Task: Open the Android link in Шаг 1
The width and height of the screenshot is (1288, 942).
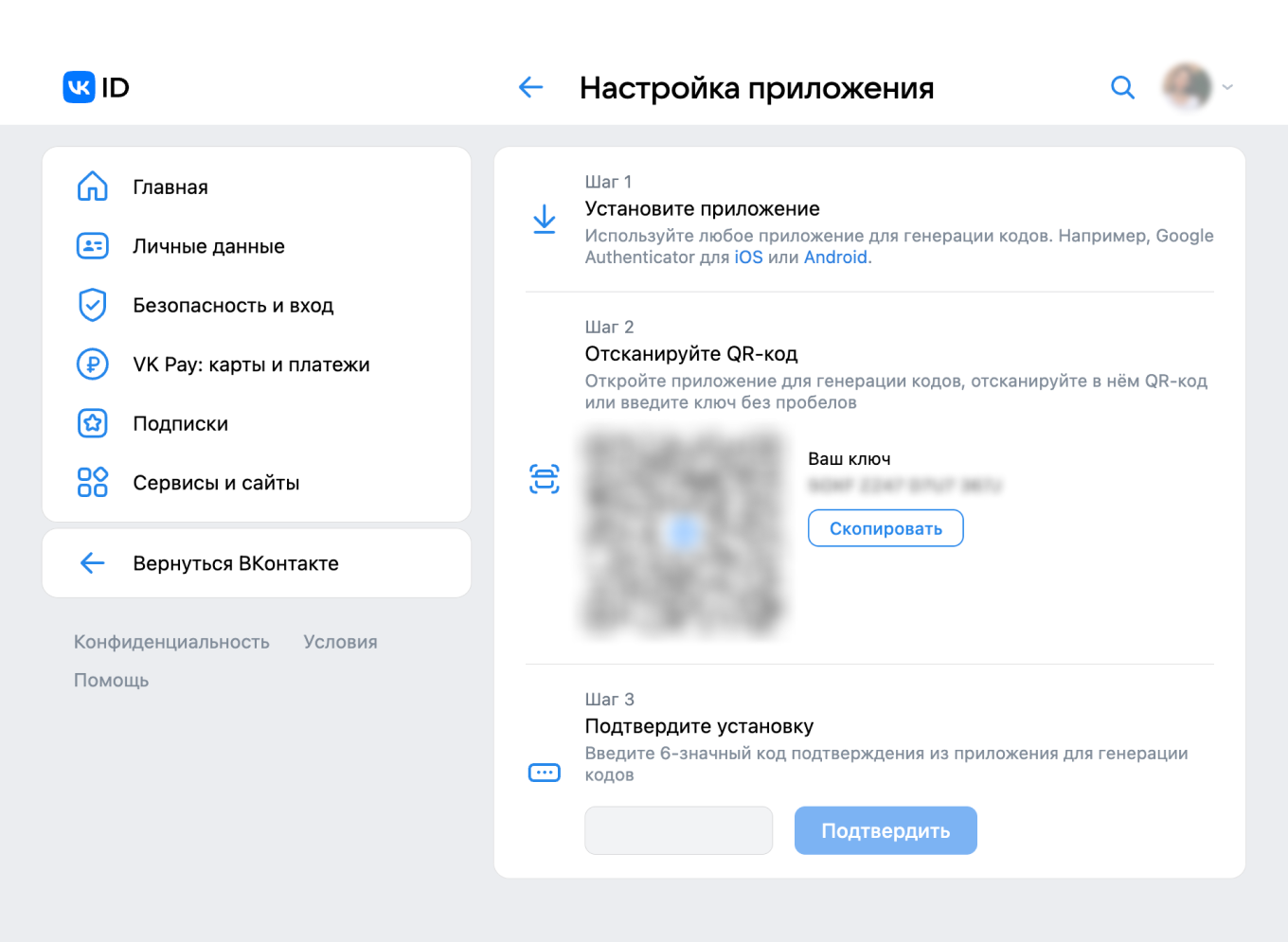Action: point(834,257)
